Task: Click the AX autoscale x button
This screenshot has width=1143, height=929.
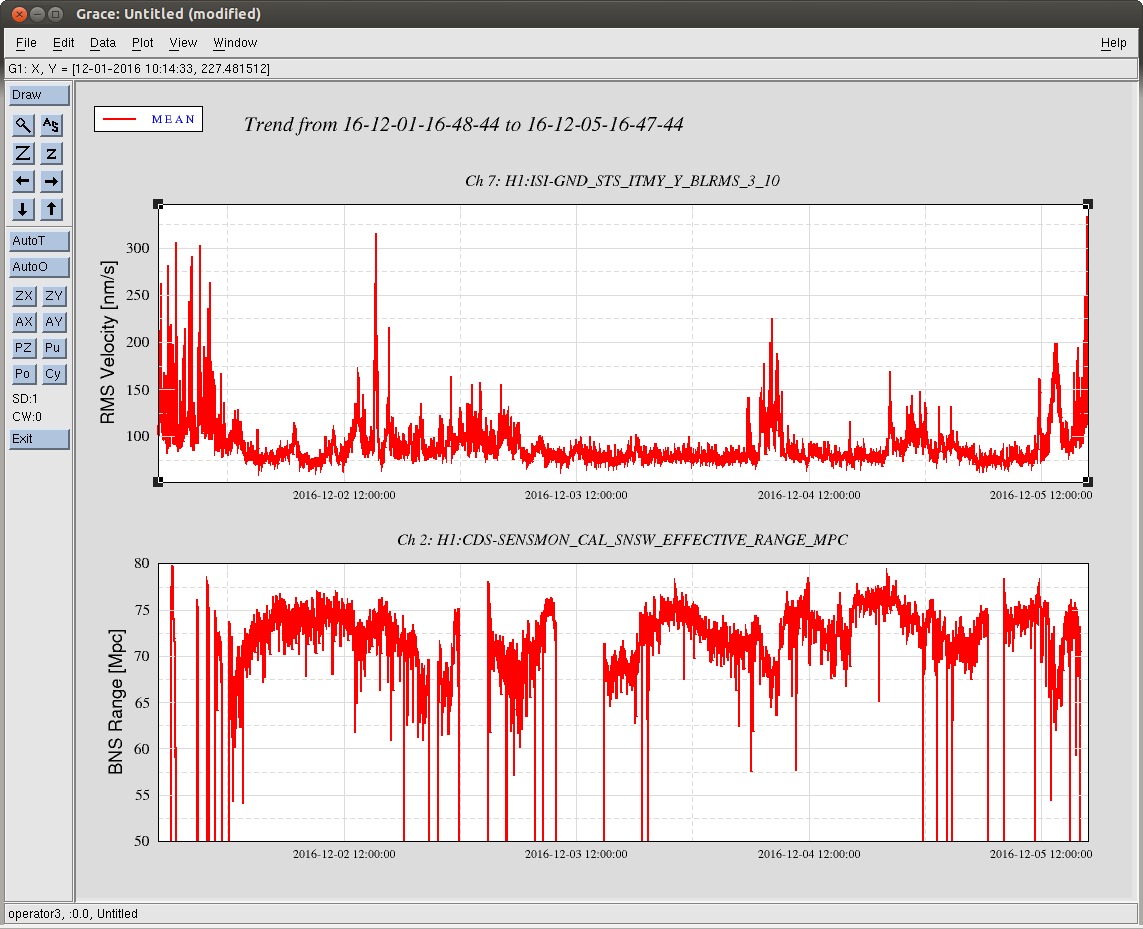Action: (24, 322)
